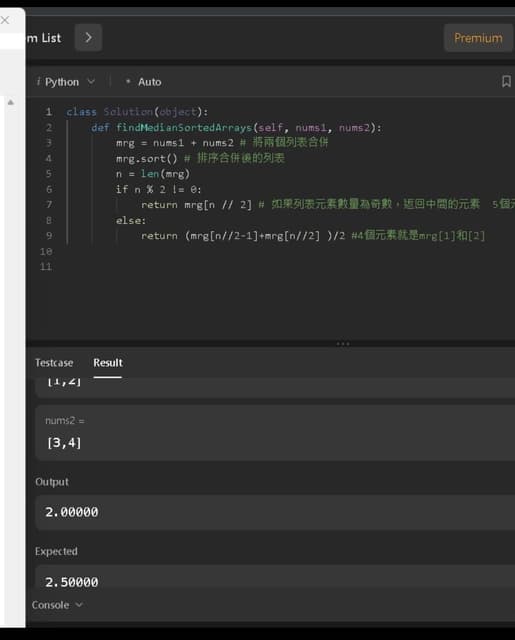
Task: Close the left panel with X icon
Action: [x=5, y=20]
